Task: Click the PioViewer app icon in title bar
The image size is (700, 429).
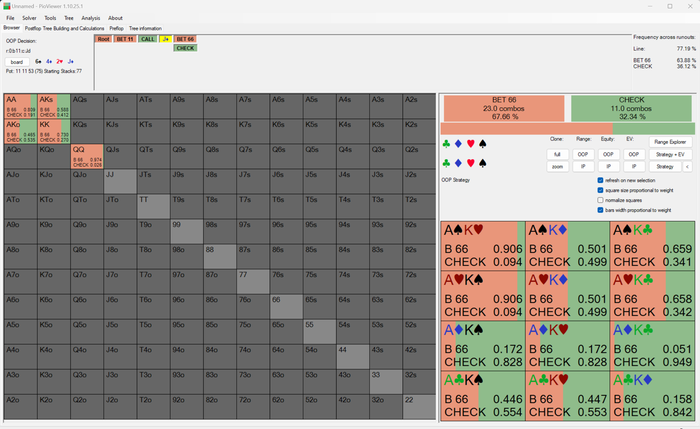Action: click(7, 6)
